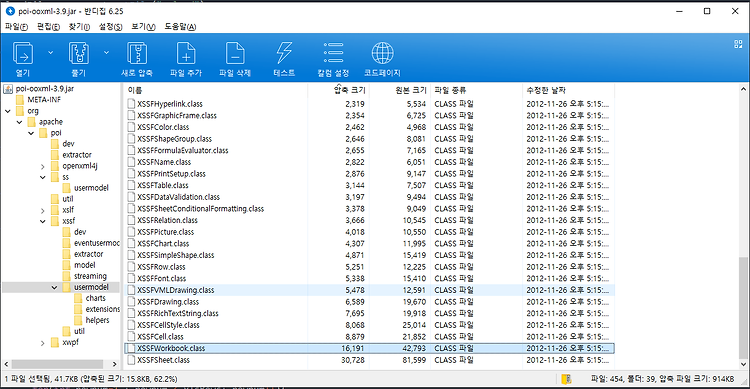The height and width of the screenshot is (389, 750).
Task: Collapse the apache folder node
Action: click(x=19, y=122)
